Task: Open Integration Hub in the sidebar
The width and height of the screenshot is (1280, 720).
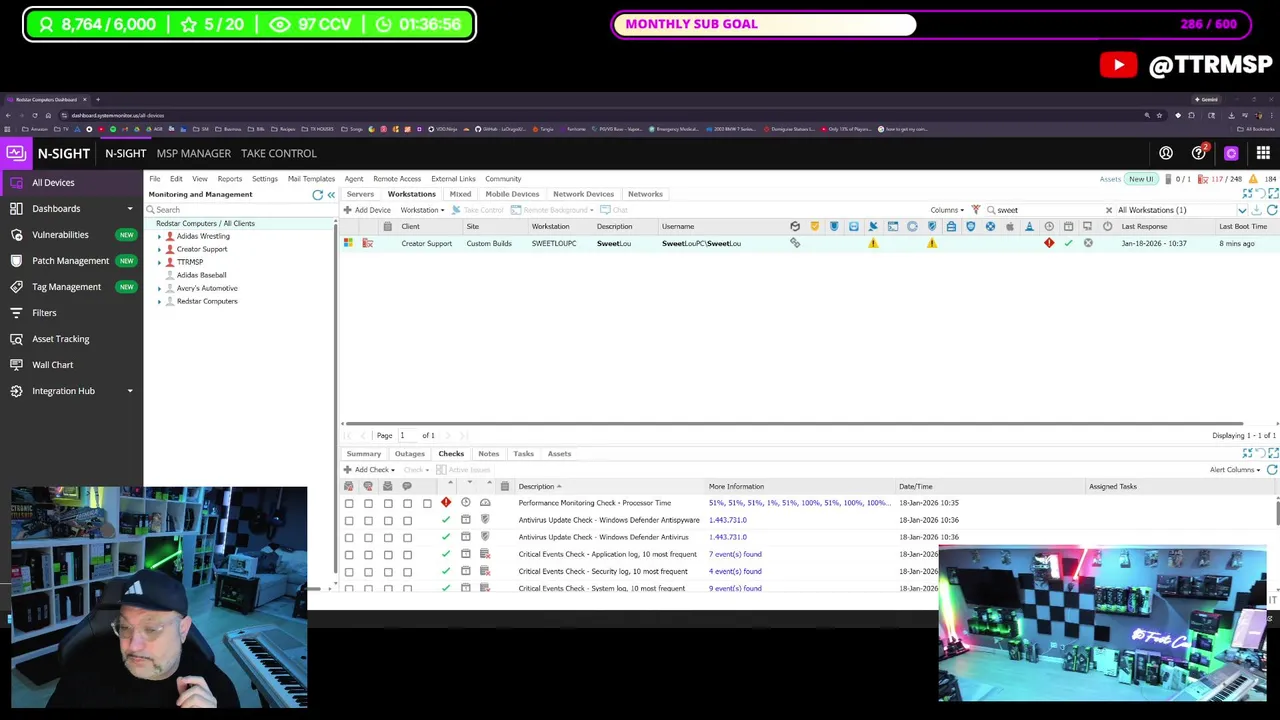Action: click(x=63, y=391)
